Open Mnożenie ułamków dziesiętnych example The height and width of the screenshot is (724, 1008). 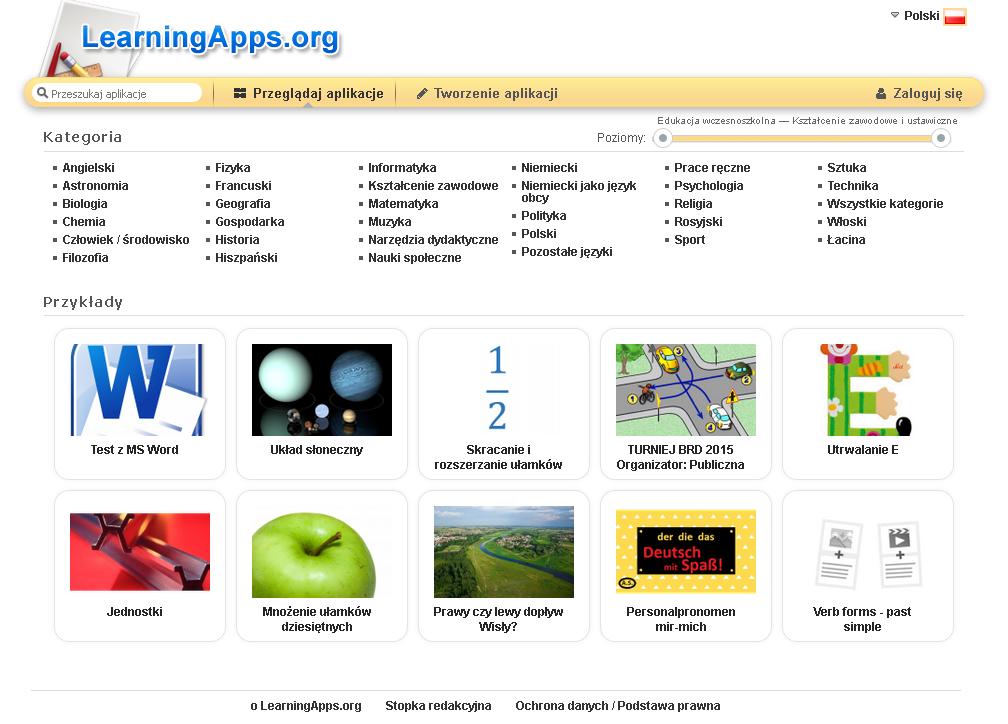click(x=321, y=566)
